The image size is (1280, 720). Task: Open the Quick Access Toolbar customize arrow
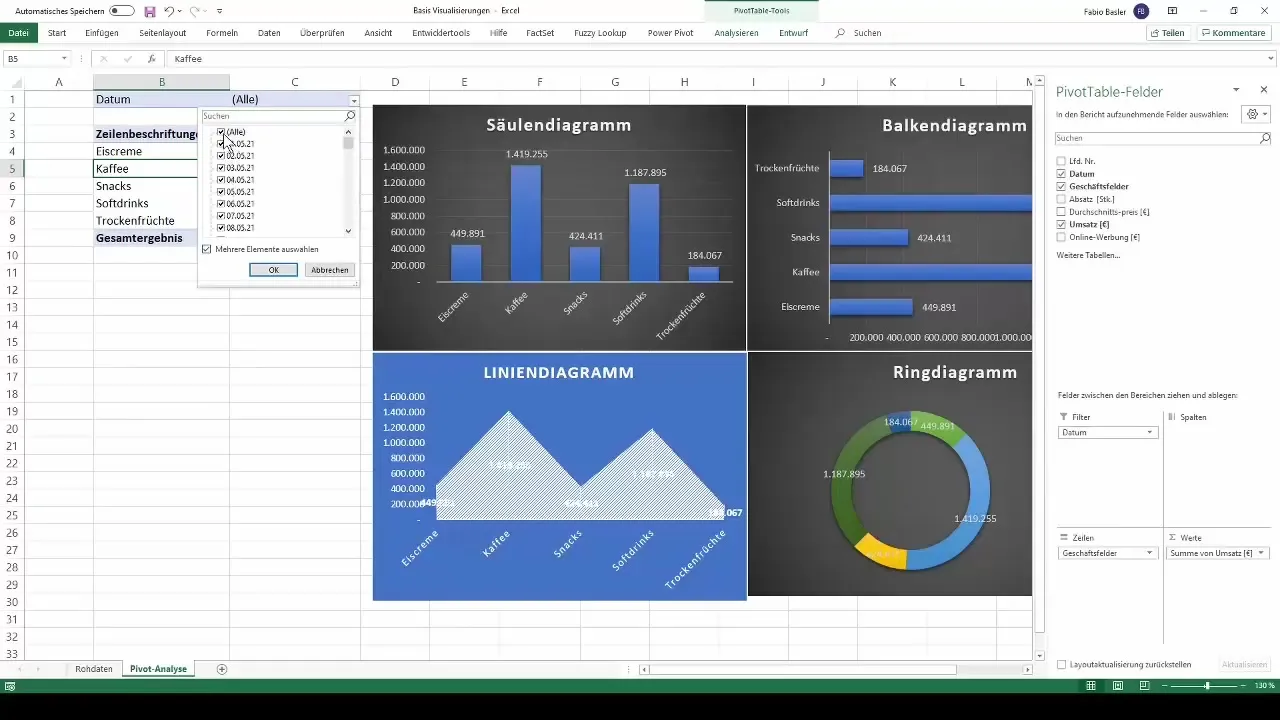[x=219, y=11]
